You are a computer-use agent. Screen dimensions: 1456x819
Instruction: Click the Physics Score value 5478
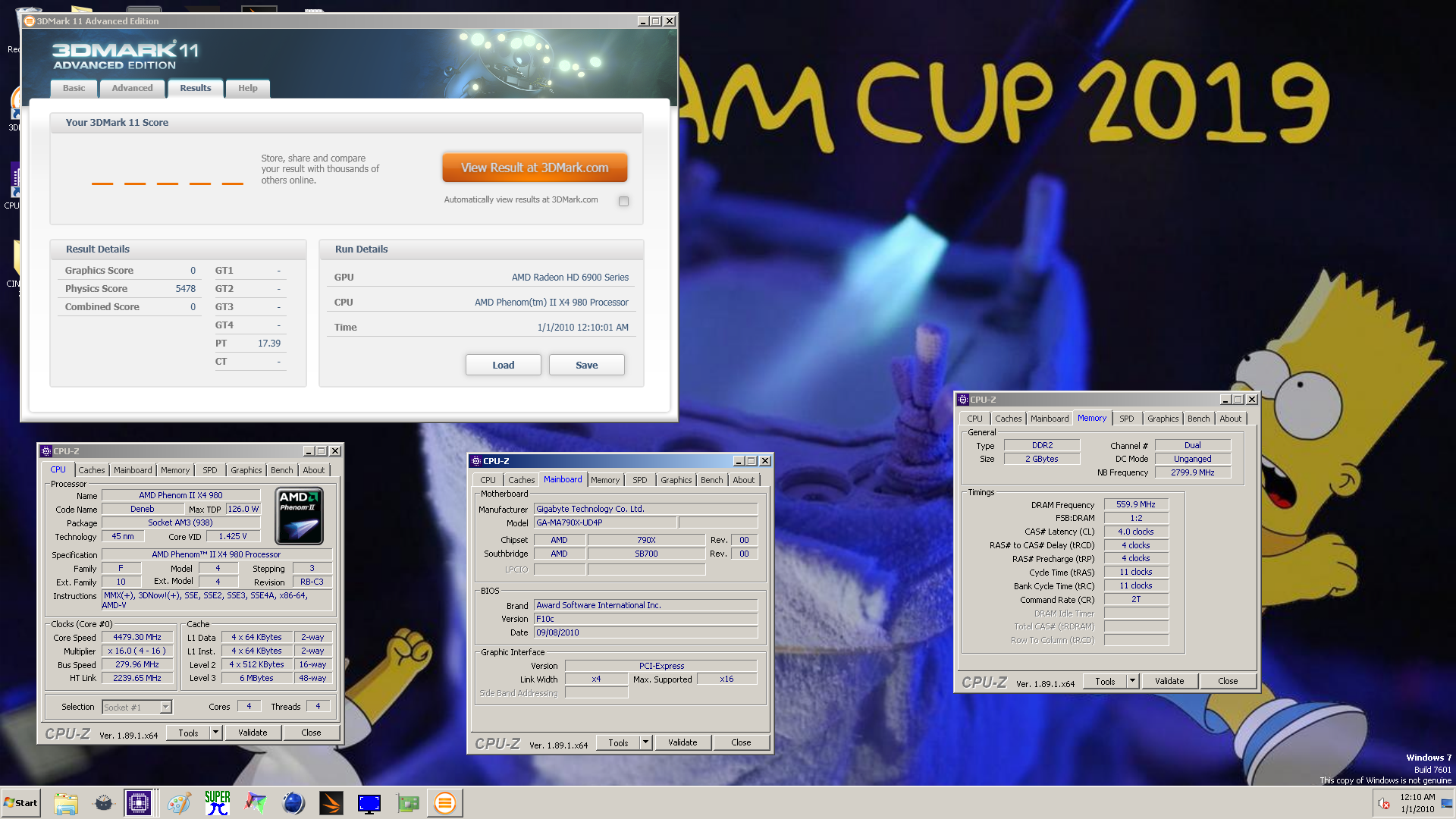pyautogui.click(x=186, y=289)
